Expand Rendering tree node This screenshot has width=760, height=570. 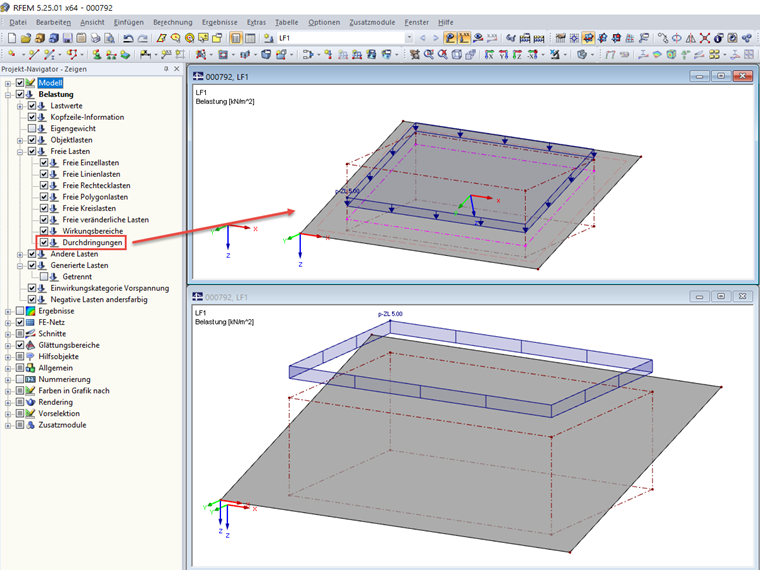click(x=8, y=402)
